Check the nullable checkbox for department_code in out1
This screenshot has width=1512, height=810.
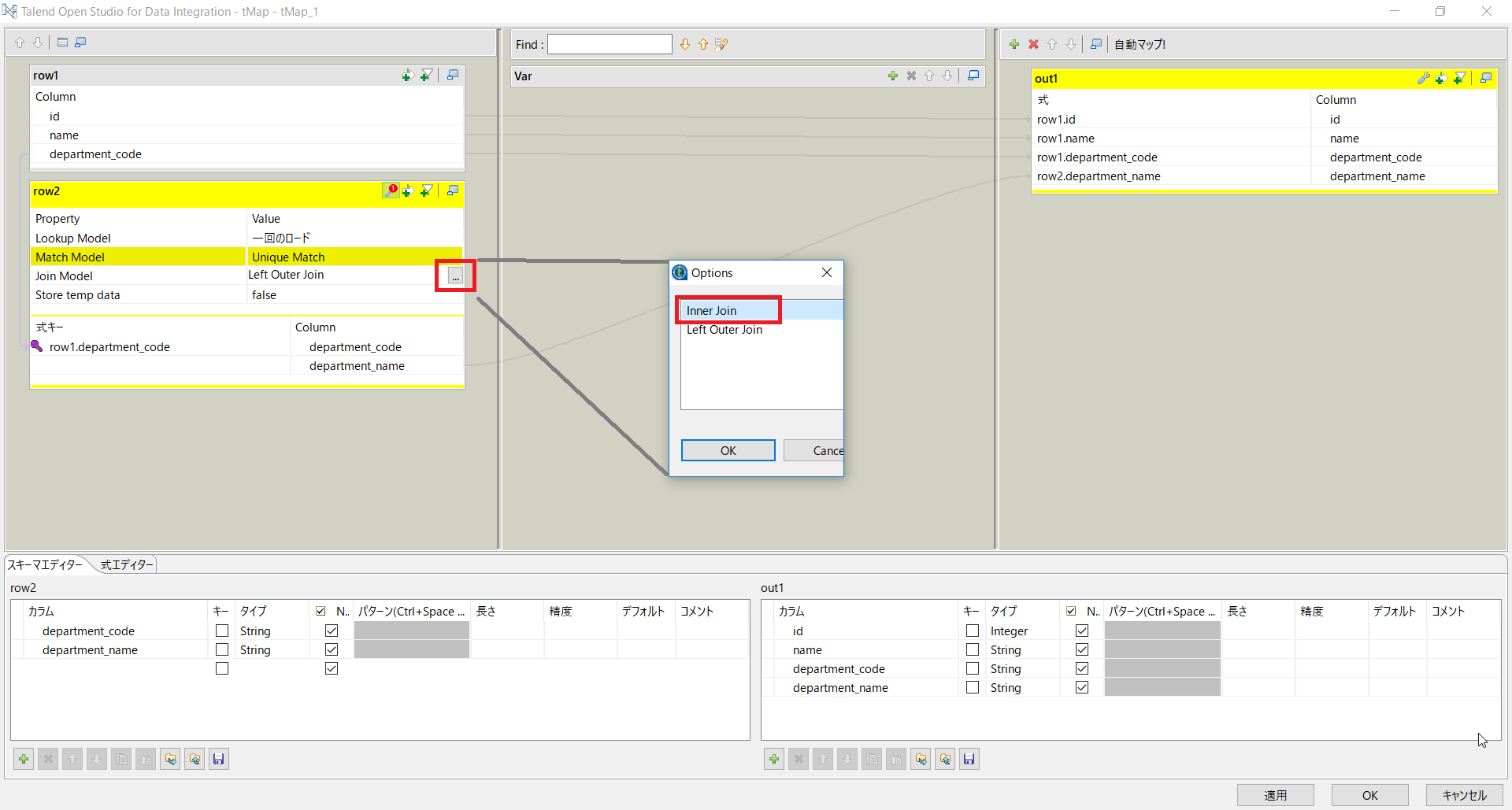(1082, 668)
